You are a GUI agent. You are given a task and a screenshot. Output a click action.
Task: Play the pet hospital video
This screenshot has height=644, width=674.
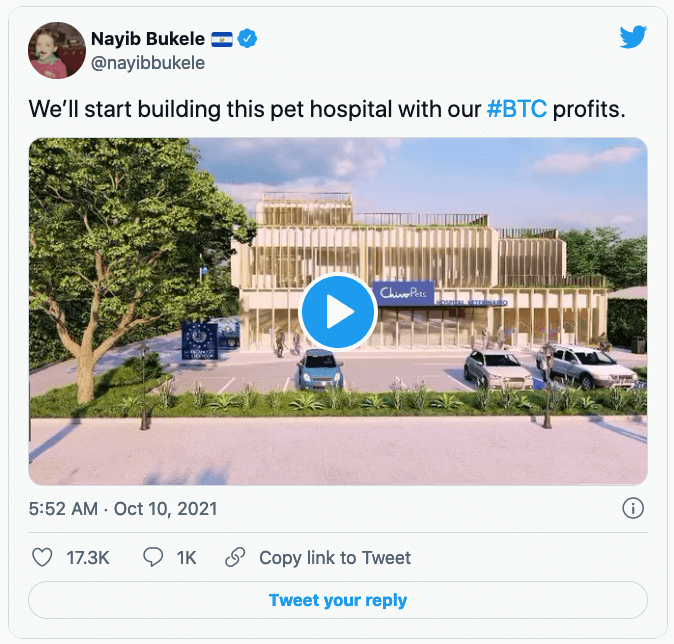coord(338,311)
